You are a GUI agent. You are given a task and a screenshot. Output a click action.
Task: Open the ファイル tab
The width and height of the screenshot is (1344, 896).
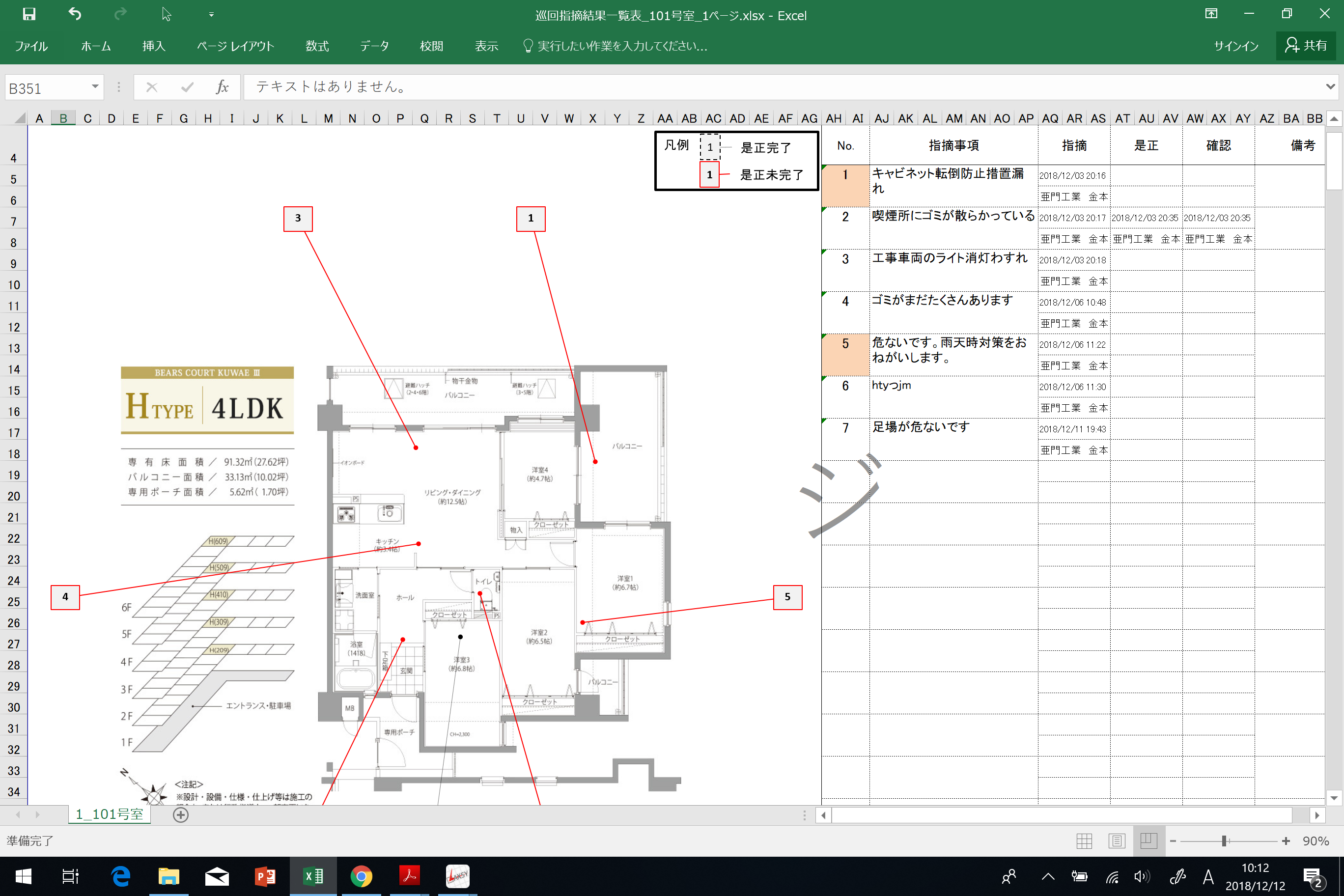(31, 46)
